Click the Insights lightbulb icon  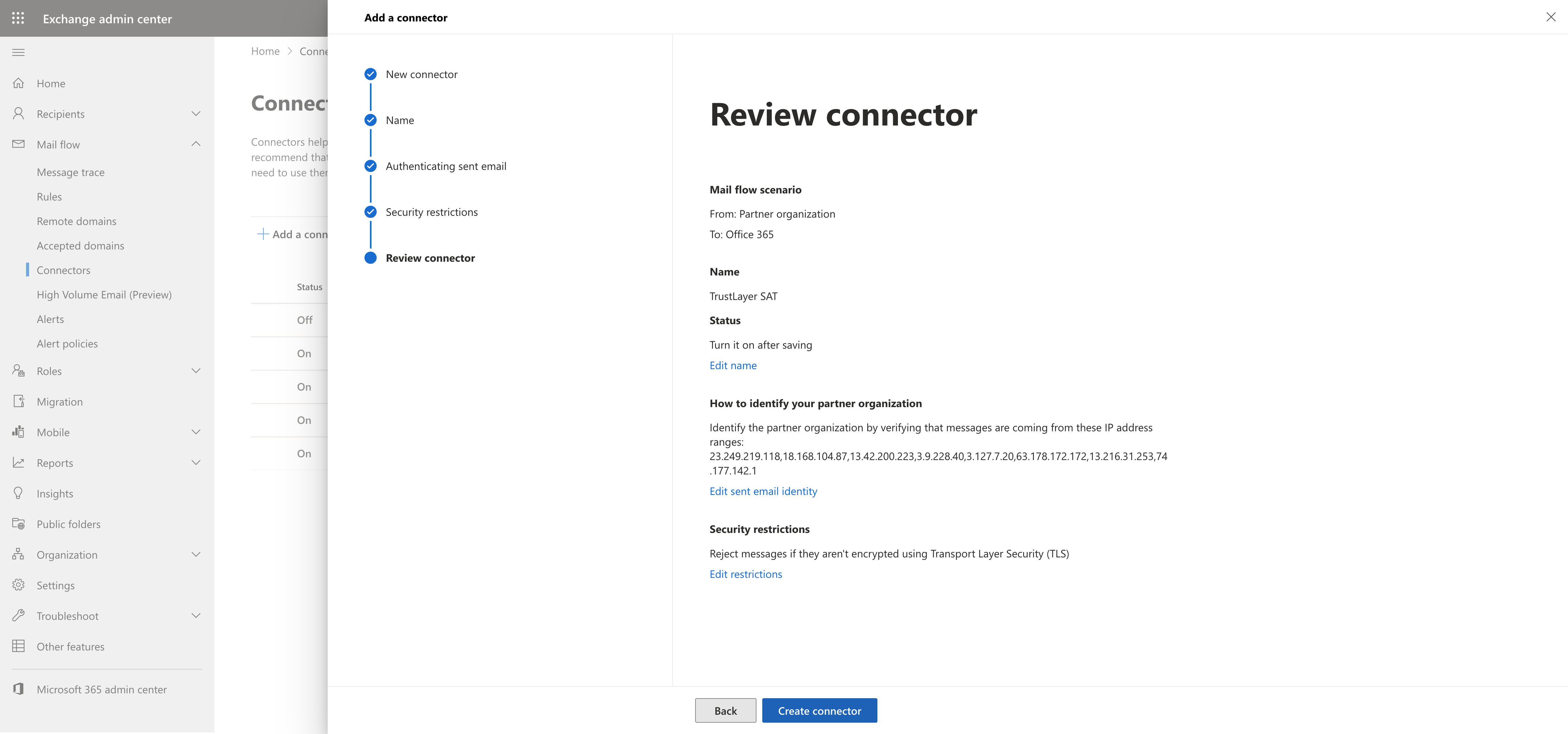click(x=18, y=493)
